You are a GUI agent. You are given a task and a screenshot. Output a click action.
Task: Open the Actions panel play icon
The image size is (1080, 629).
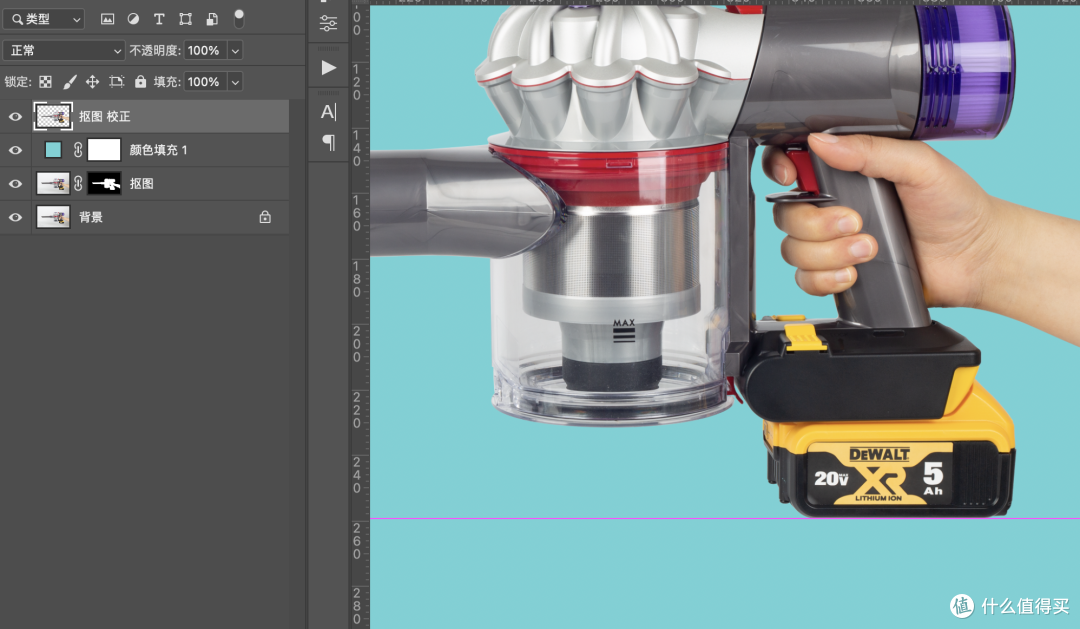point(329,68)
